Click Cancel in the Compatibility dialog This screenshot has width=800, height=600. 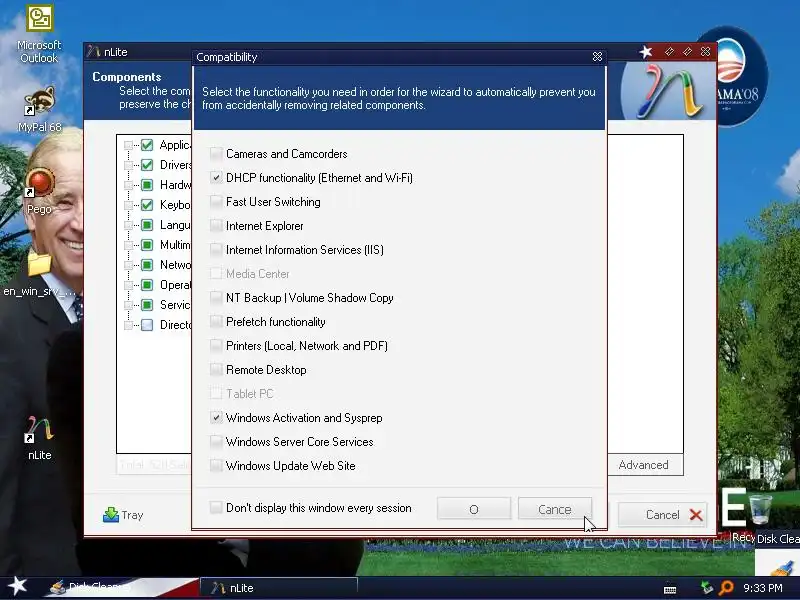(555, 509)
